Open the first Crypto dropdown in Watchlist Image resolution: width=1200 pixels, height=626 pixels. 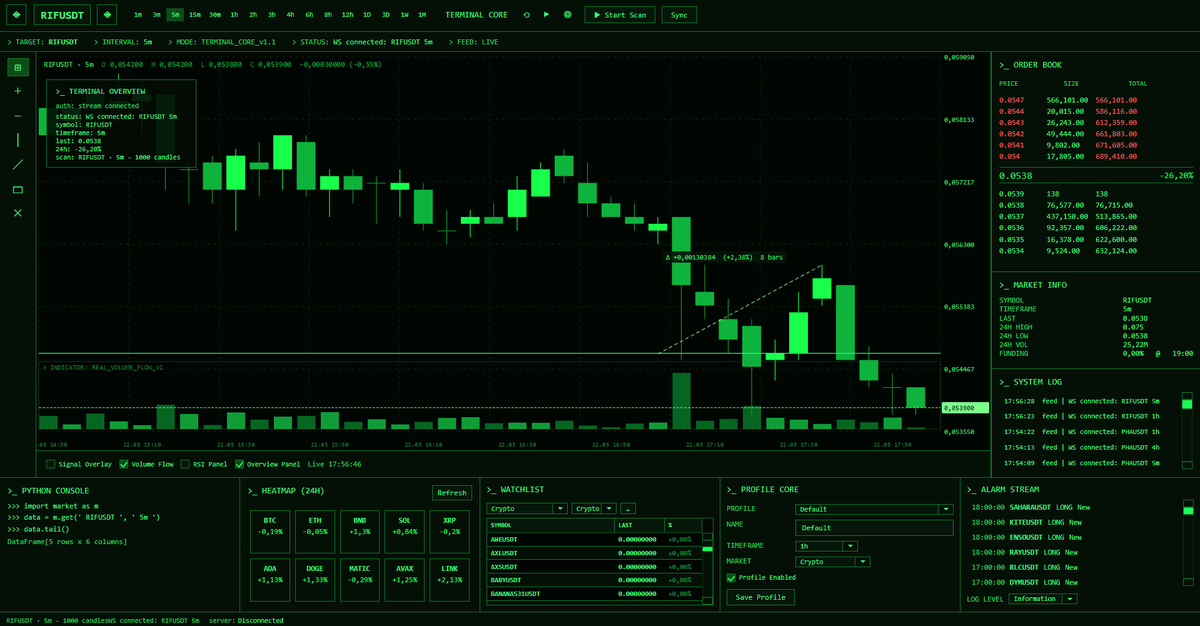click(528, 508)
